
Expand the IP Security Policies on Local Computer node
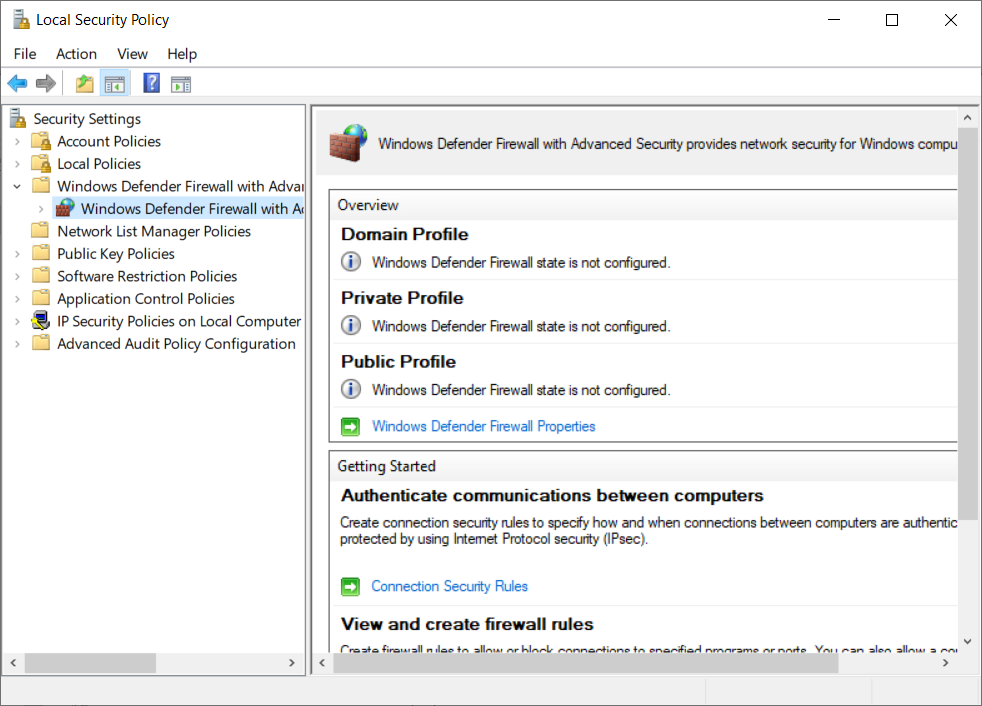point(18,322)
